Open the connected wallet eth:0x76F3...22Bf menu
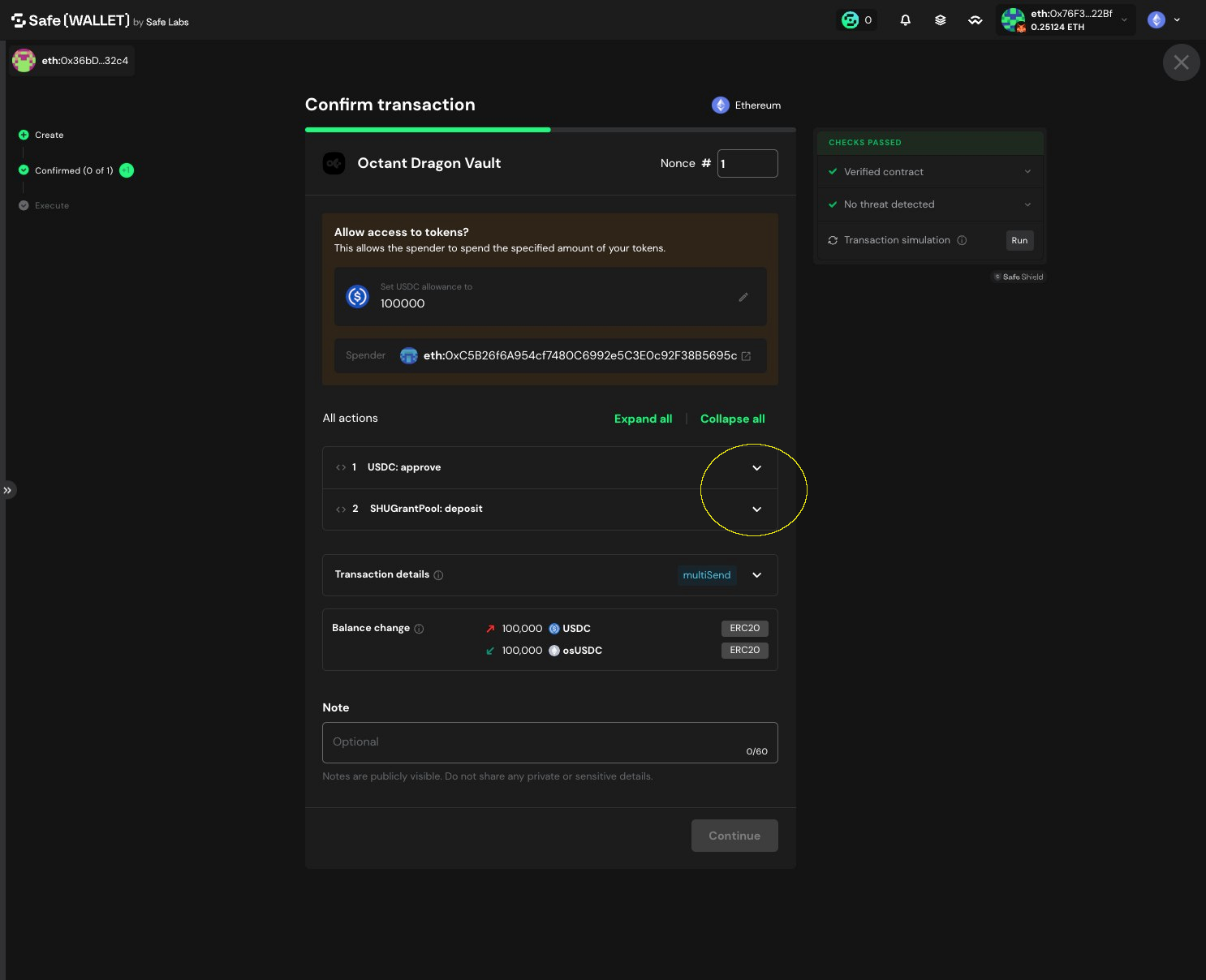 point(1065,20)
